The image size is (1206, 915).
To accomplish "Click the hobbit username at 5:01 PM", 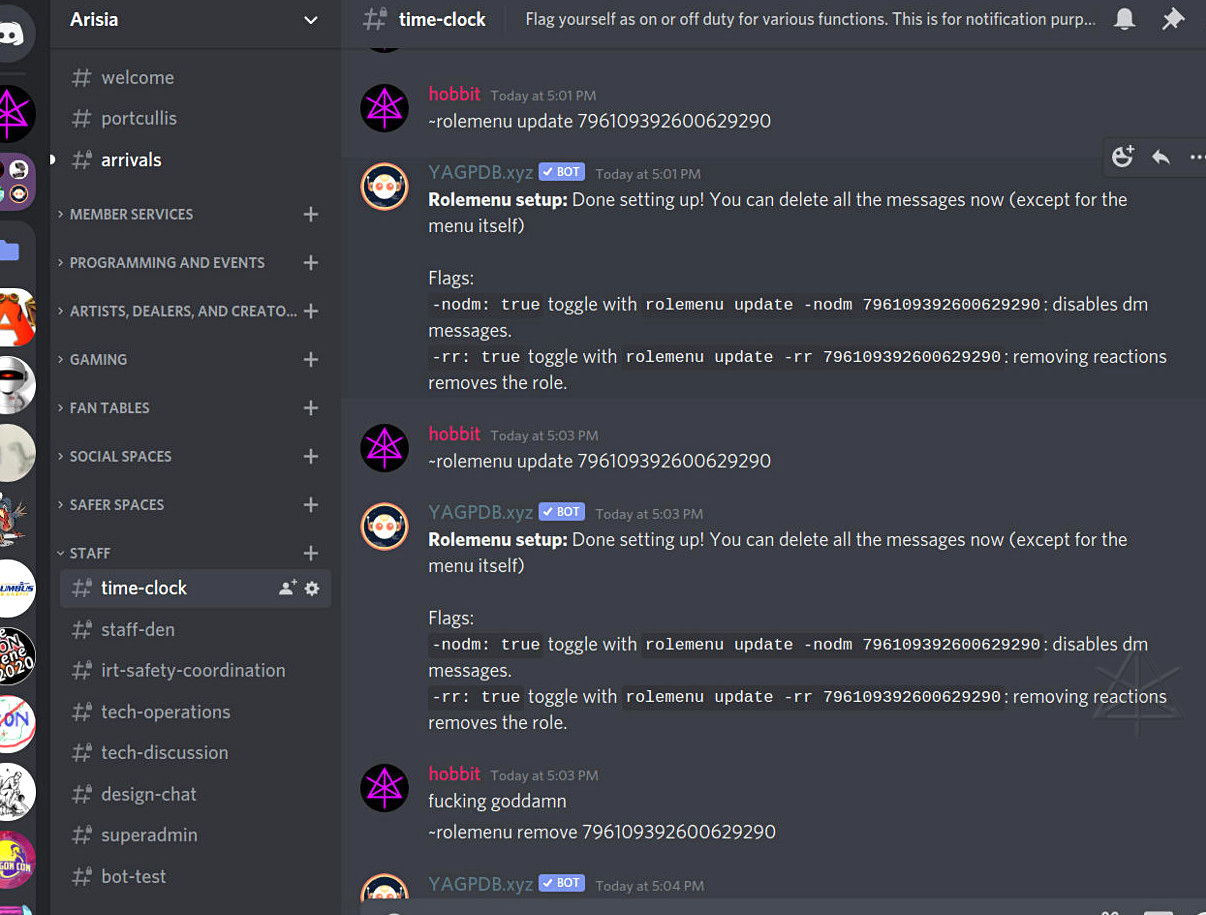I will tap(454, 94).
